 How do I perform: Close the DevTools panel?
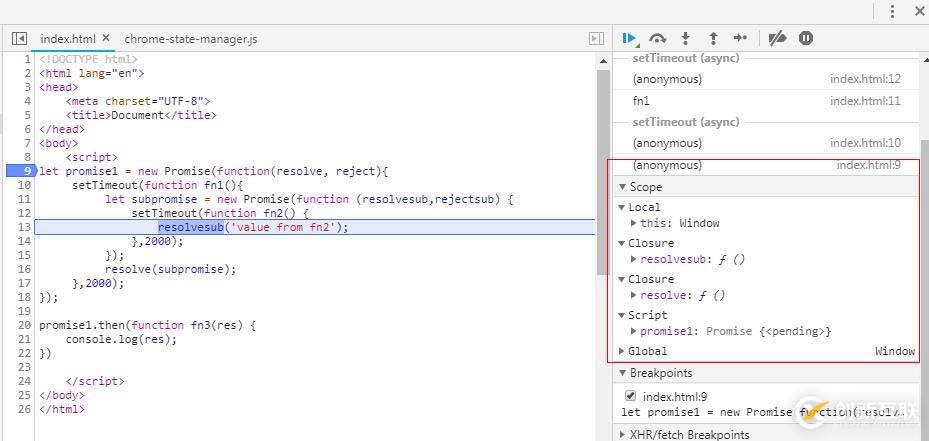[x=920, y=11]
